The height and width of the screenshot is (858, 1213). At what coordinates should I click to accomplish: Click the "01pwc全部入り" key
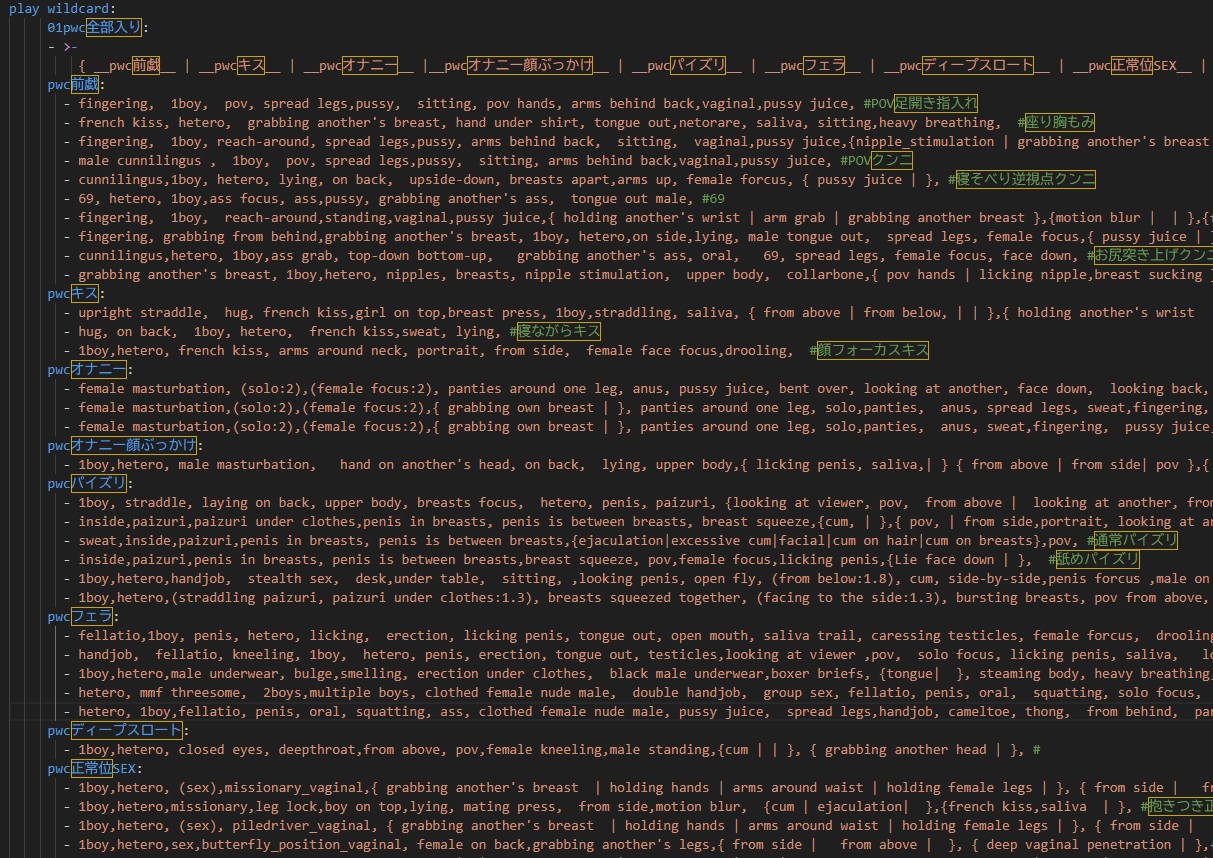[x=95, y=28]
